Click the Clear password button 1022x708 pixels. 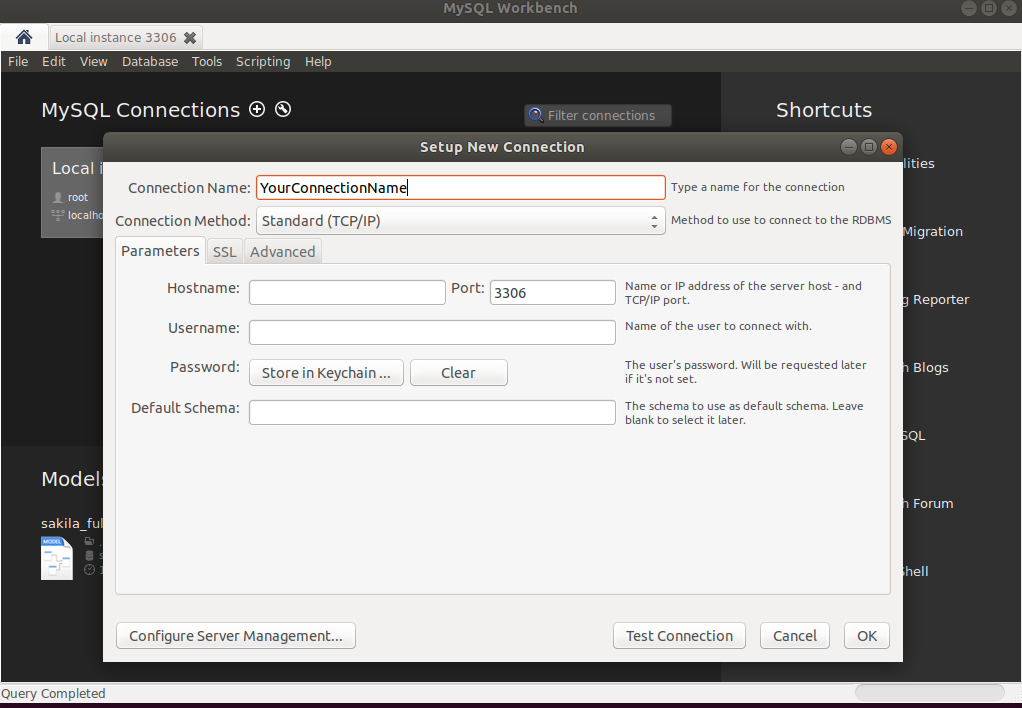[459, 373]
